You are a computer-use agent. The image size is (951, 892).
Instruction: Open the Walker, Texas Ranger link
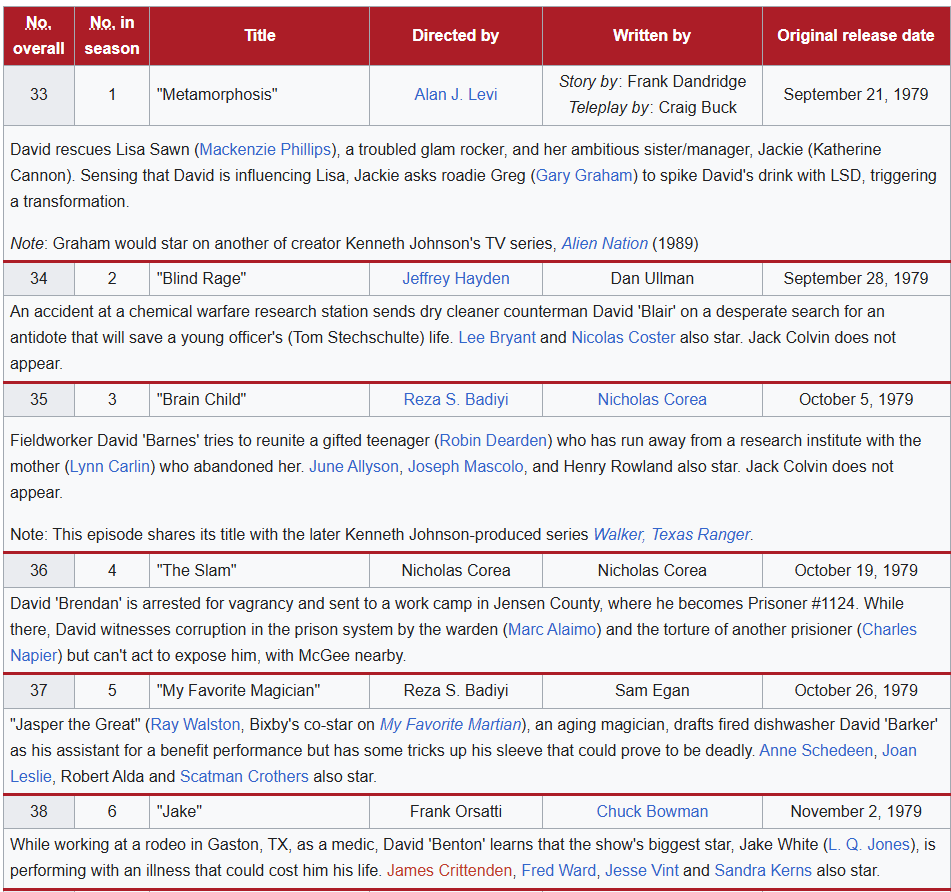point(671,534)
